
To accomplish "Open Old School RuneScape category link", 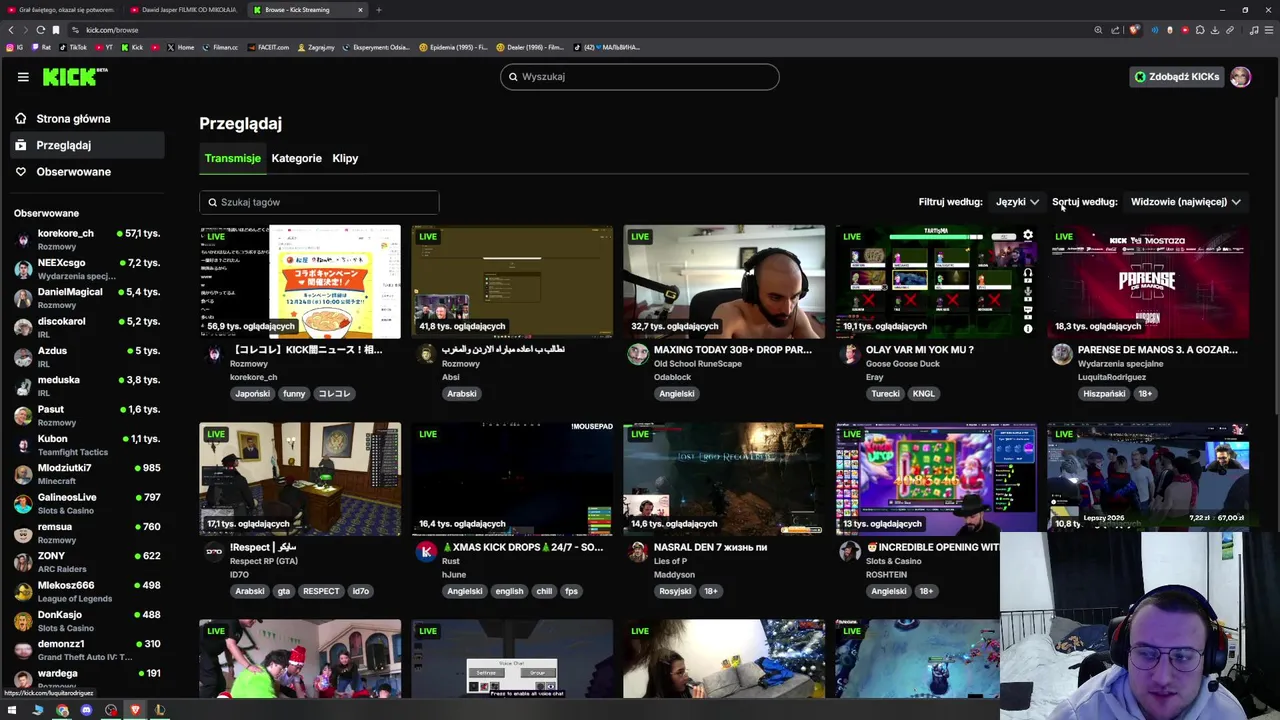I will 698,364.
